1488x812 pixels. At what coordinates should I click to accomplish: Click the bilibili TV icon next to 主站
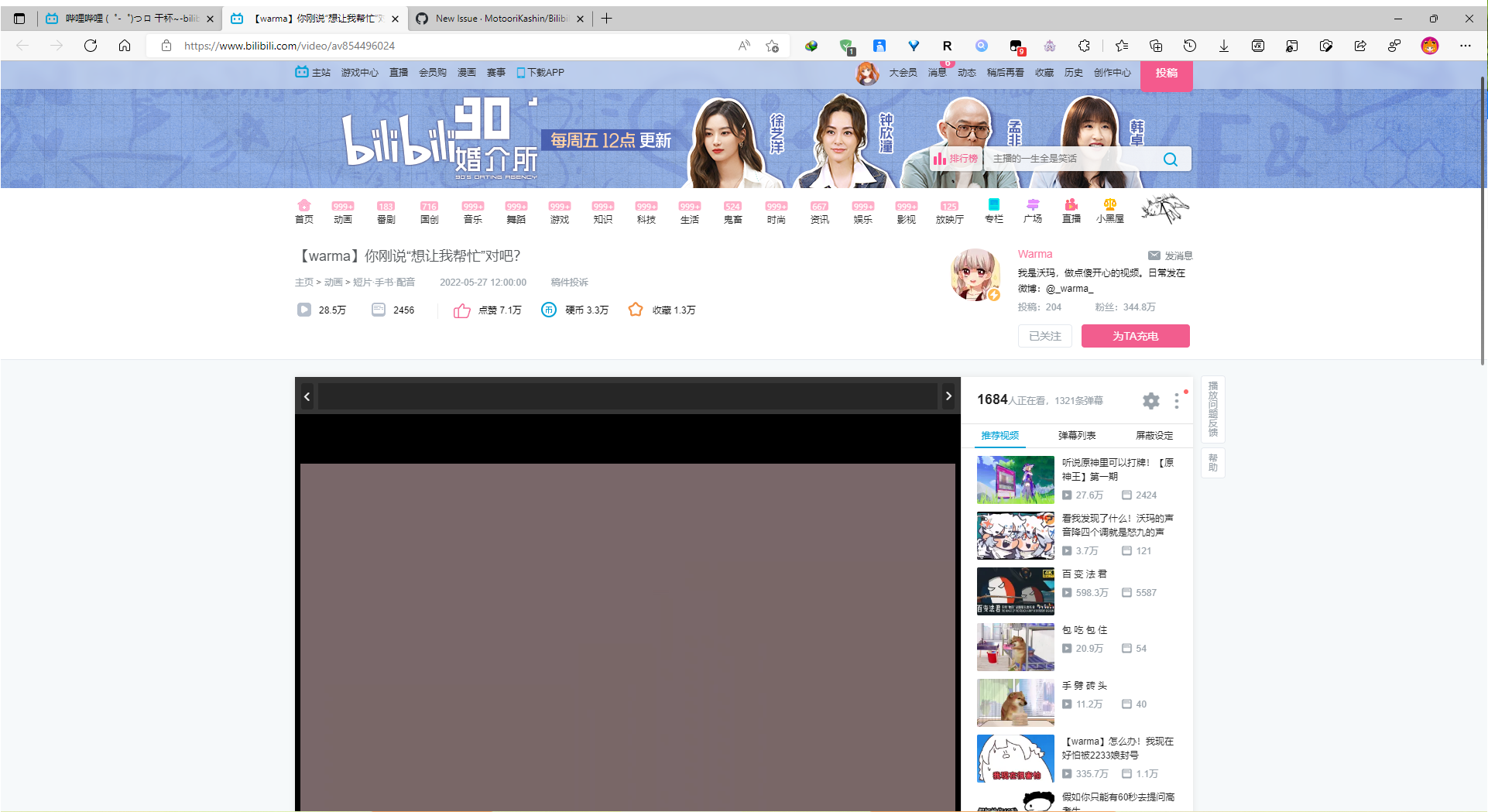pyautogui.click(x=303, y=72)
